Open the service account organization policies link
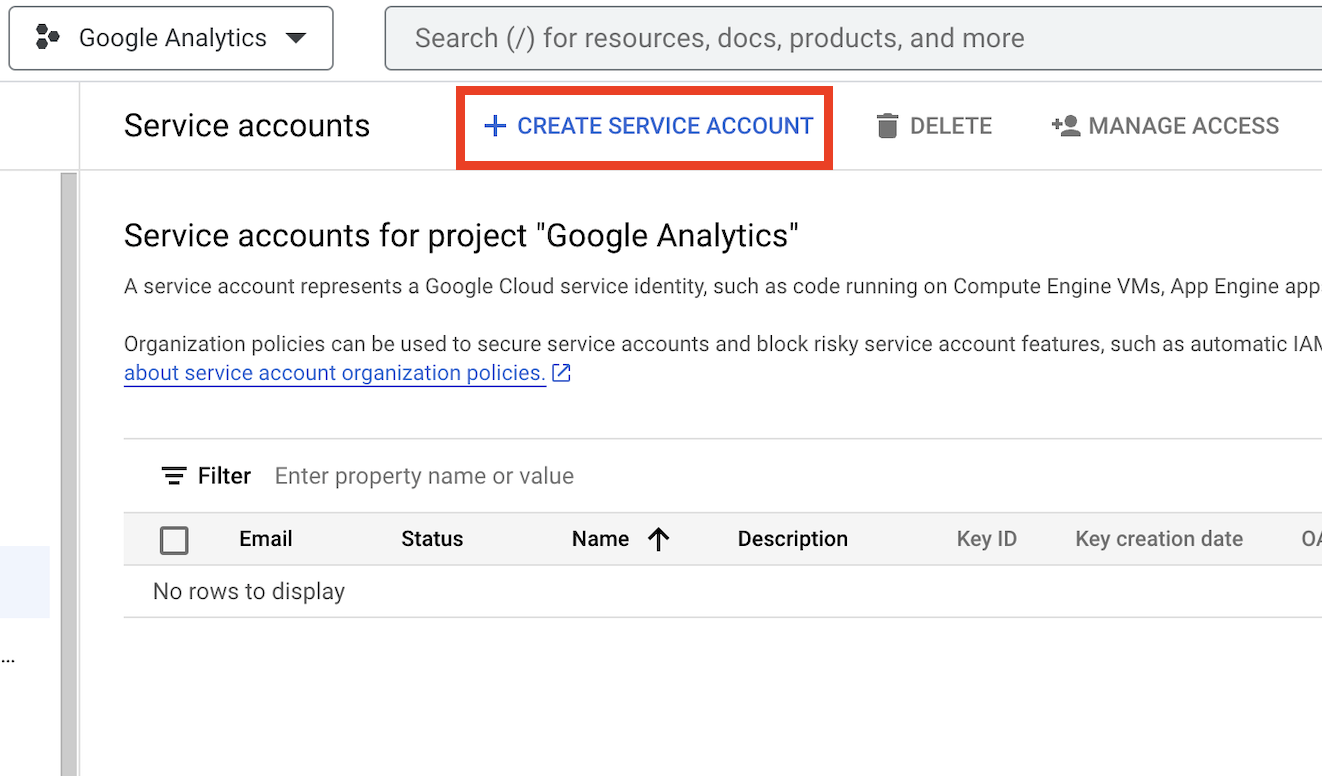The width and height of the screenshot is (1322, 776). [334, 372]
